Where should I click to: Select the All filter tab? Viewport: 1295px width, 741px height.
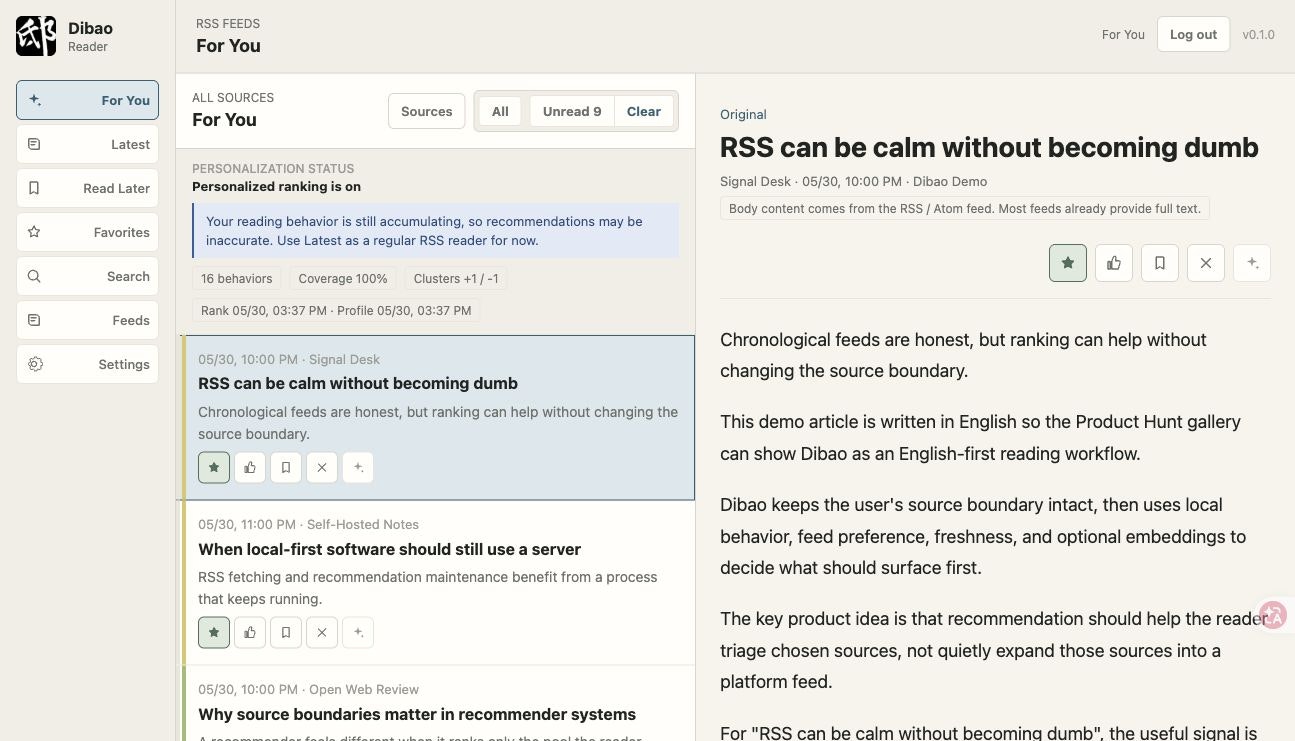pyautogui.click(x=500, y=111)
